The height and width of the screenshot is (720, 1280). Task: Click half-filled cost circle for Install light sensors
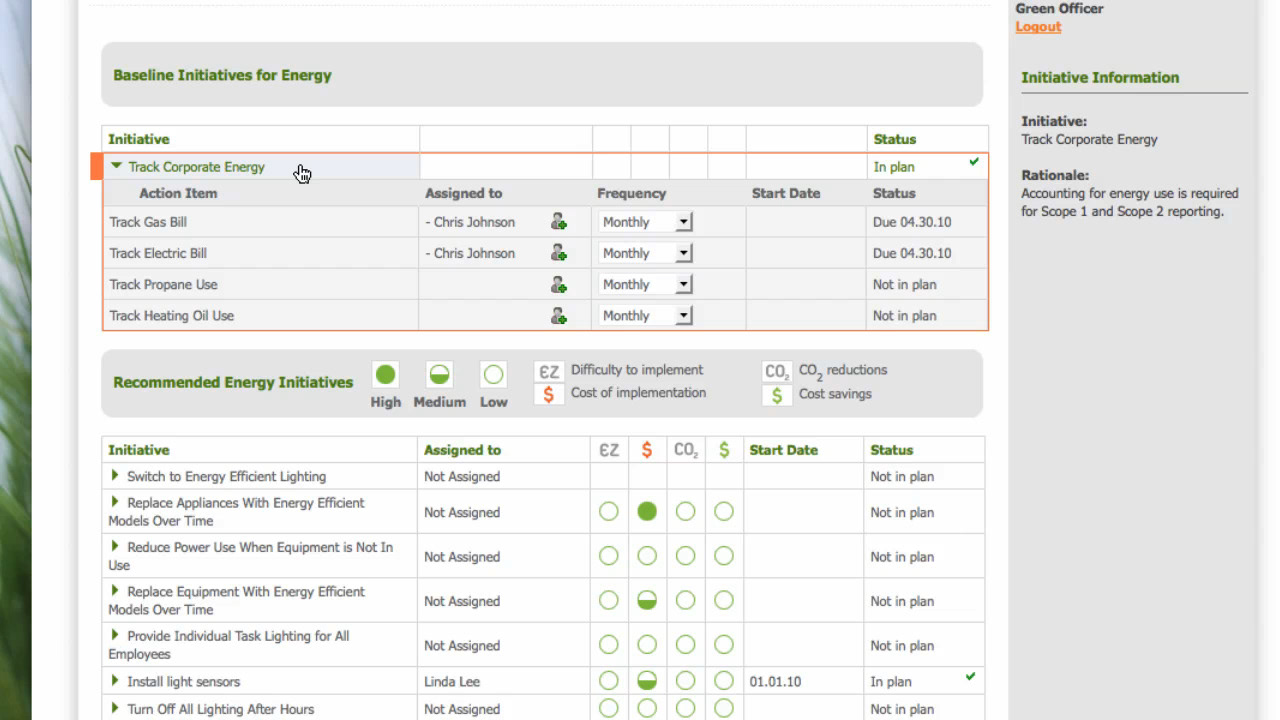pos(647,681)
